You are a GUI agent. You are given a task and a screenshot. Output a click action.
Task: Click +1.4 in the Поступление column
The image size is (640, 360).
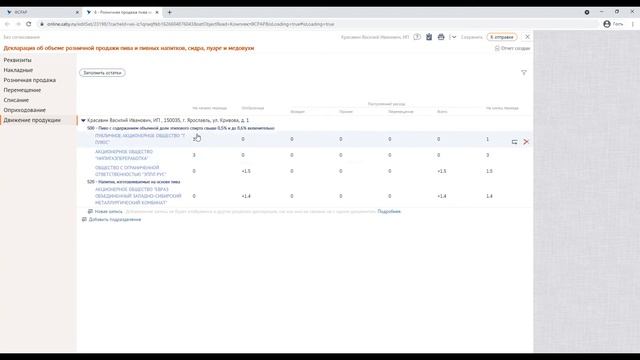tap(246, 196)
